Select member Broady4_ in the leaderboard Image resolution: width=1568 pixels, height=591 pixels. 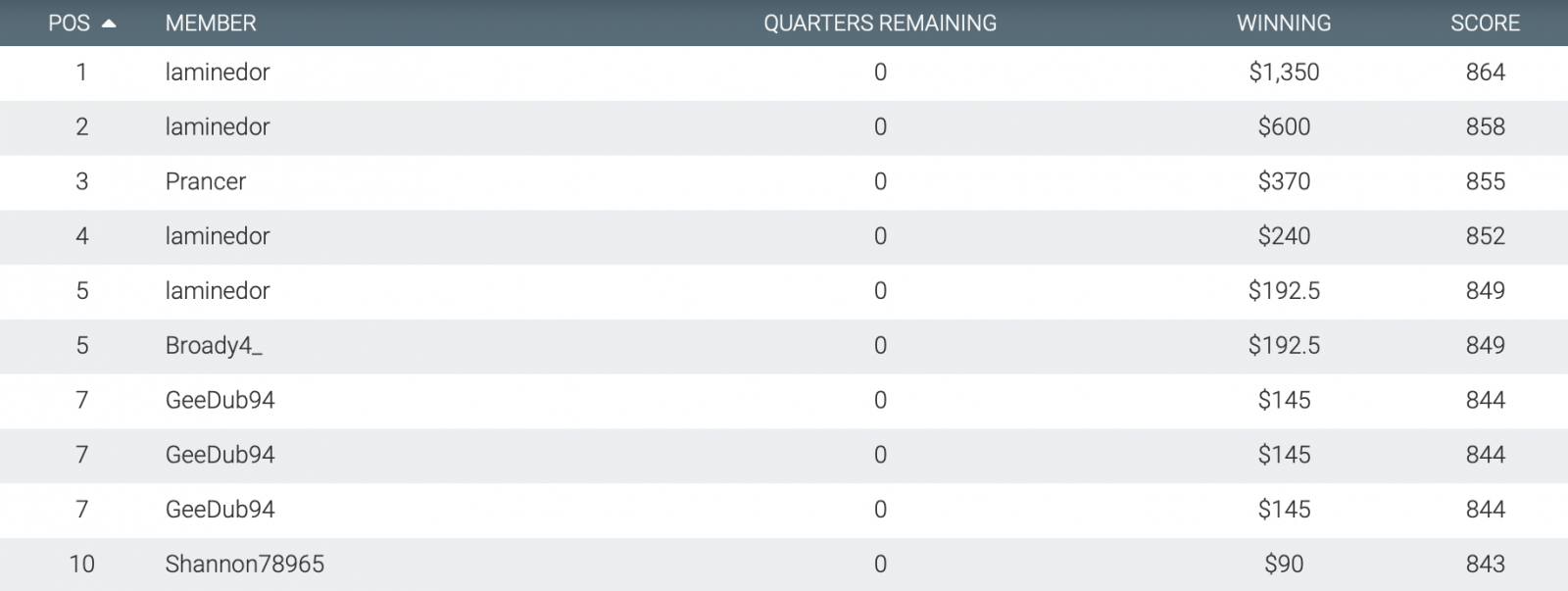(214, 346)
